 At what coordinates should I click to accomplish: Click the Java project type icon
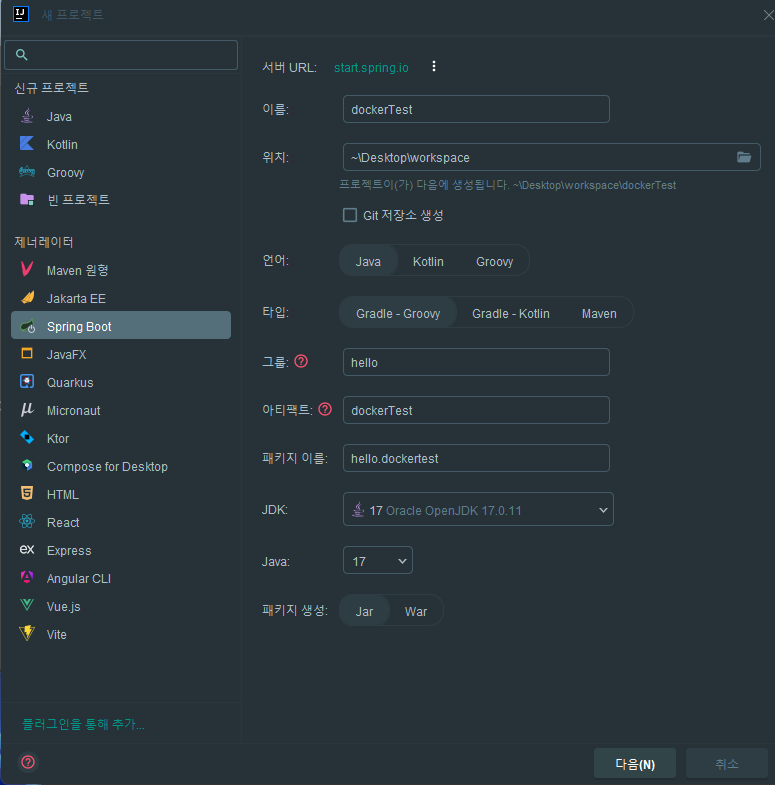point(27,116)
